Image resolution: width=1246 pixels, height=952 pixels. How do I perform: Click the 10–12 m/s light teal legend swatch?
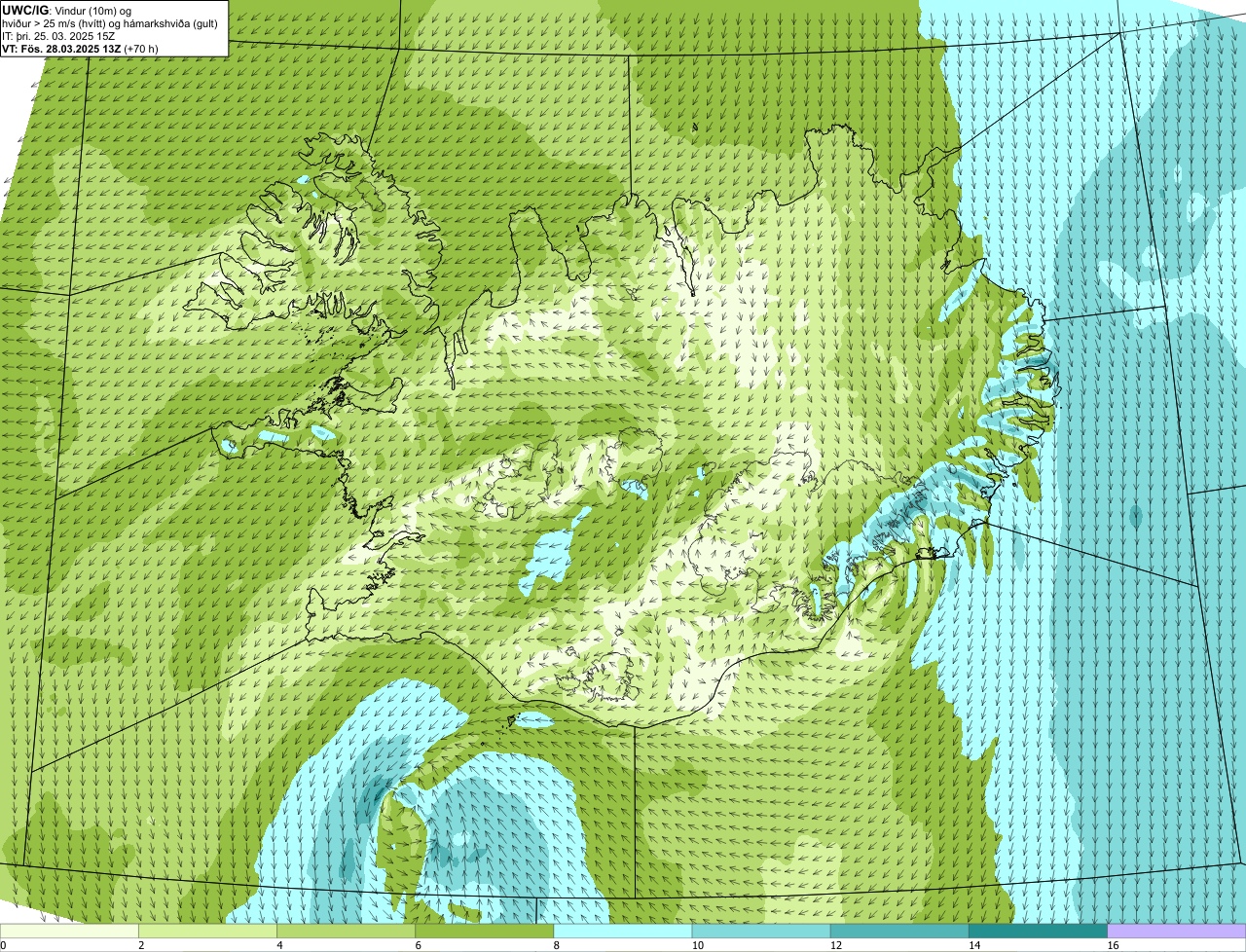pos(761,931)
